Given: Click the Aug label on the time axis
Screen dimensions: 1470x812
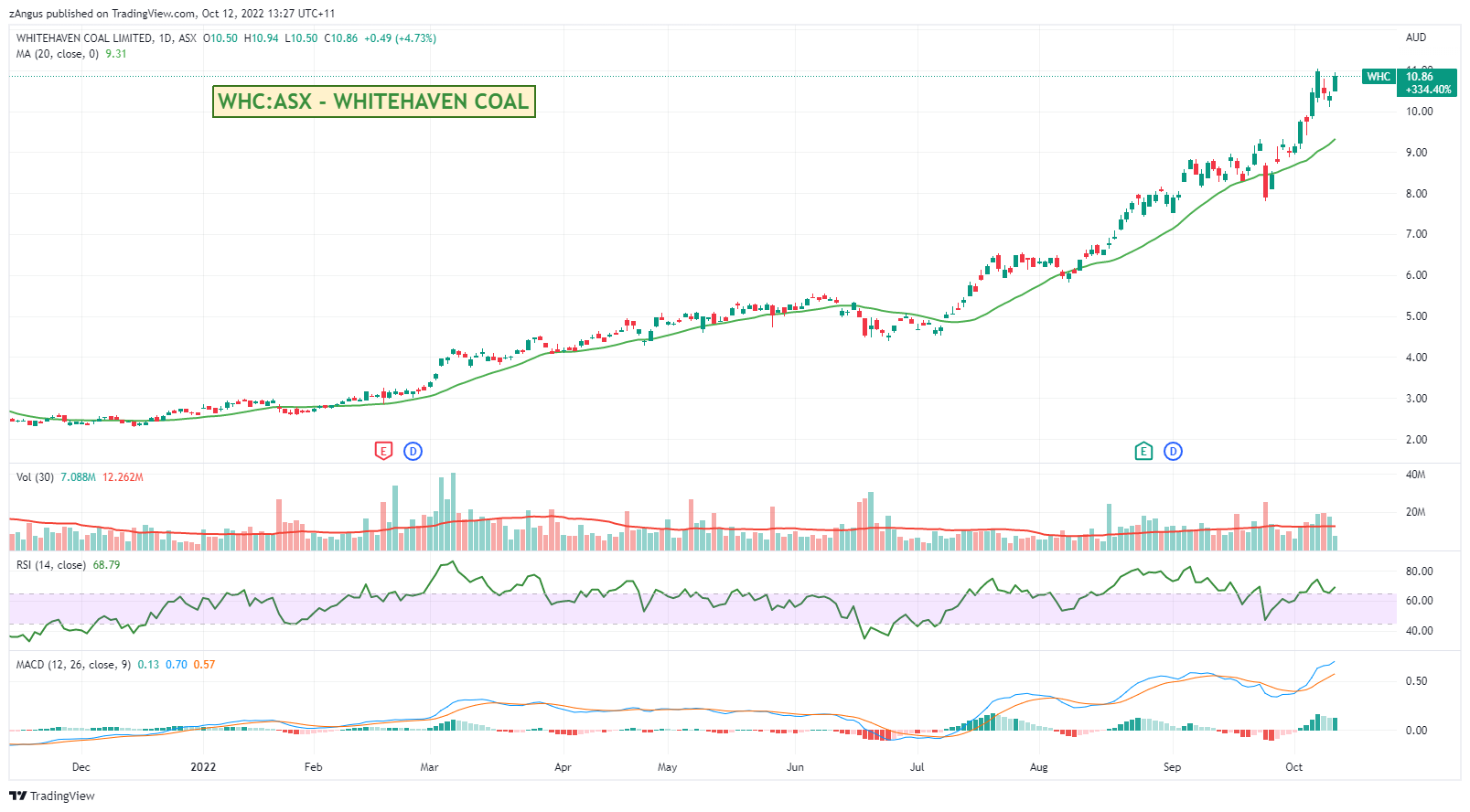Looking at the screenshot, I should tap(1039, 767).
